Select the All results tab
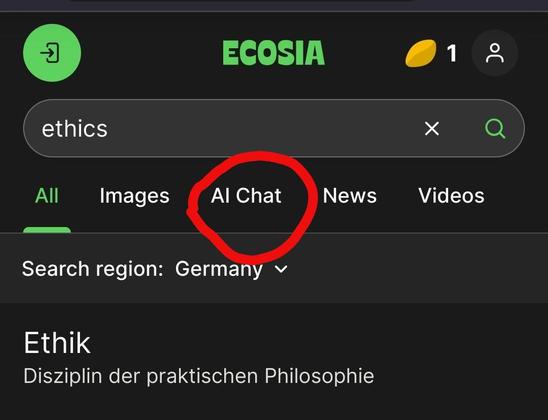Screen dimensions: 548x420 tap(47, 195)
